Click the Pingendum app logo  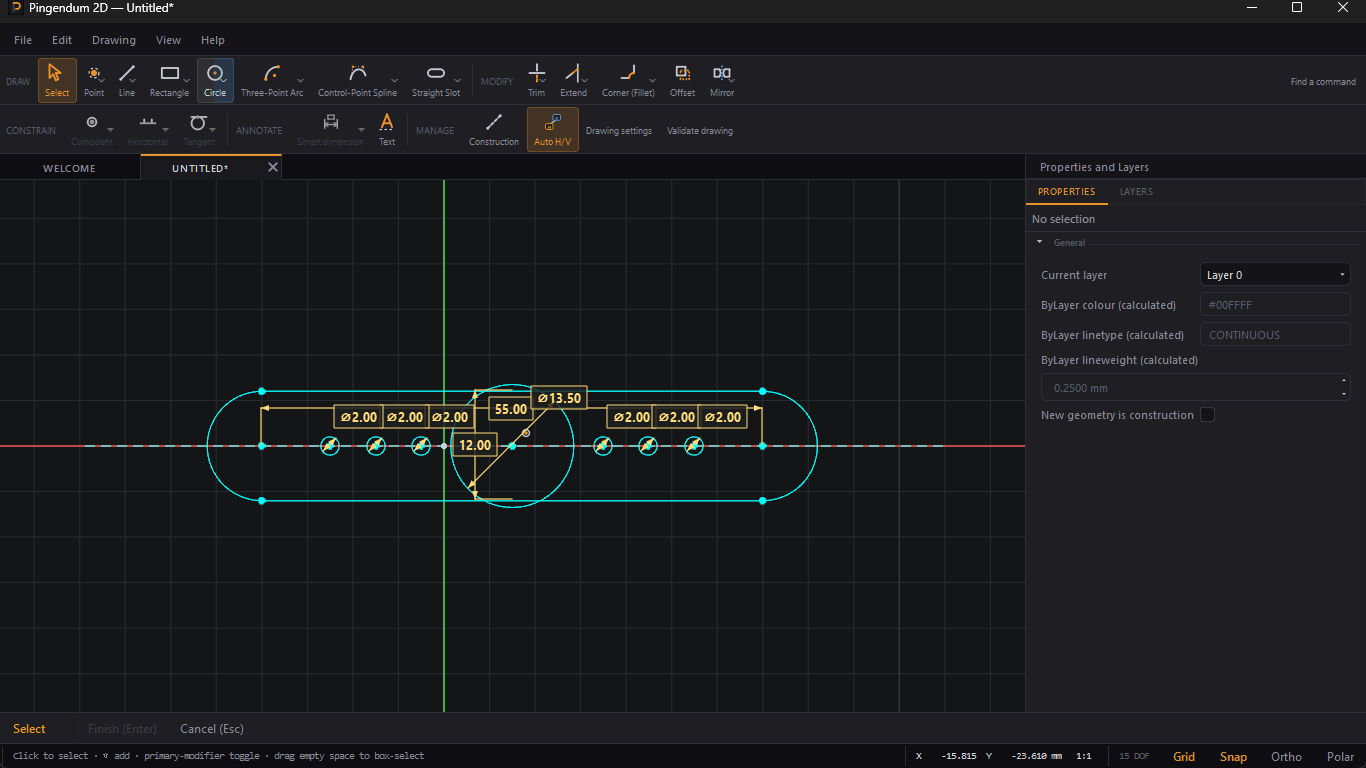click(17, 7)
